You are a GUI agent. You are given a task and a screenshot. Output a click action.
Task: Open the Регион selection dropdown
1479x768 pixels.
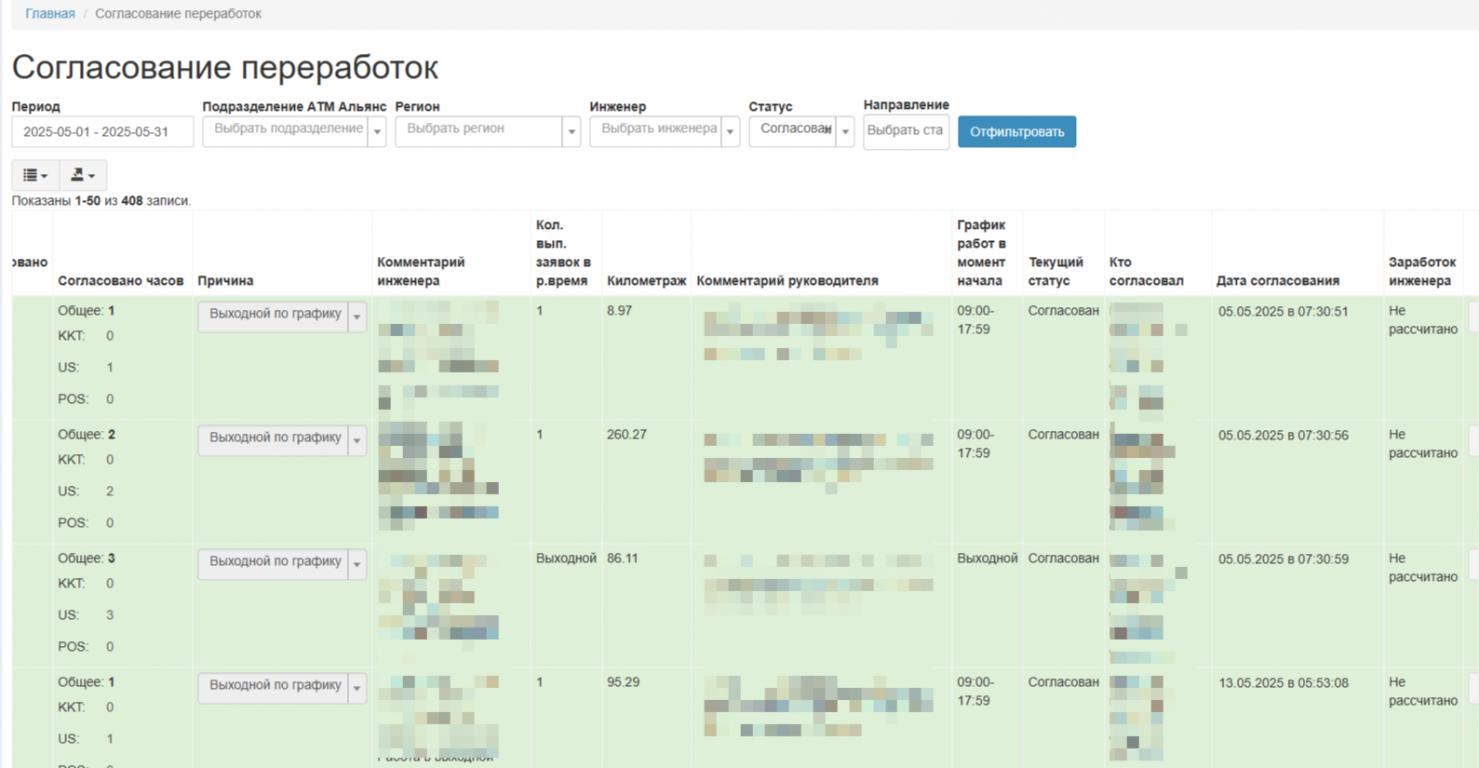tap(571, 132)
